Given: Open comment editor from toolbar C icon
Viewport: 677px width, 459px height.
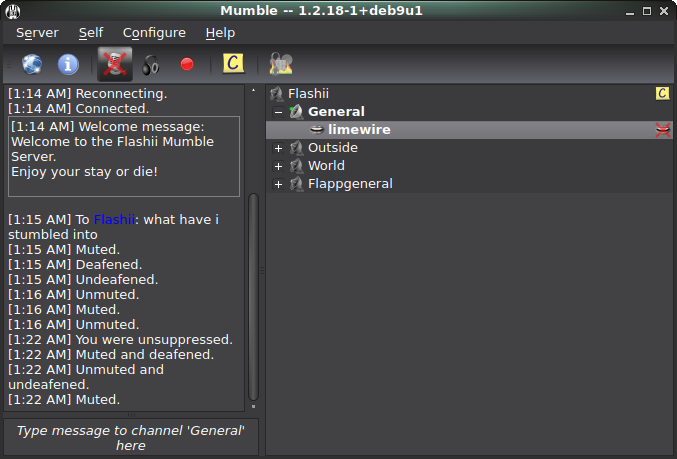Looking at the screenshot, I should tap(233, 63).
